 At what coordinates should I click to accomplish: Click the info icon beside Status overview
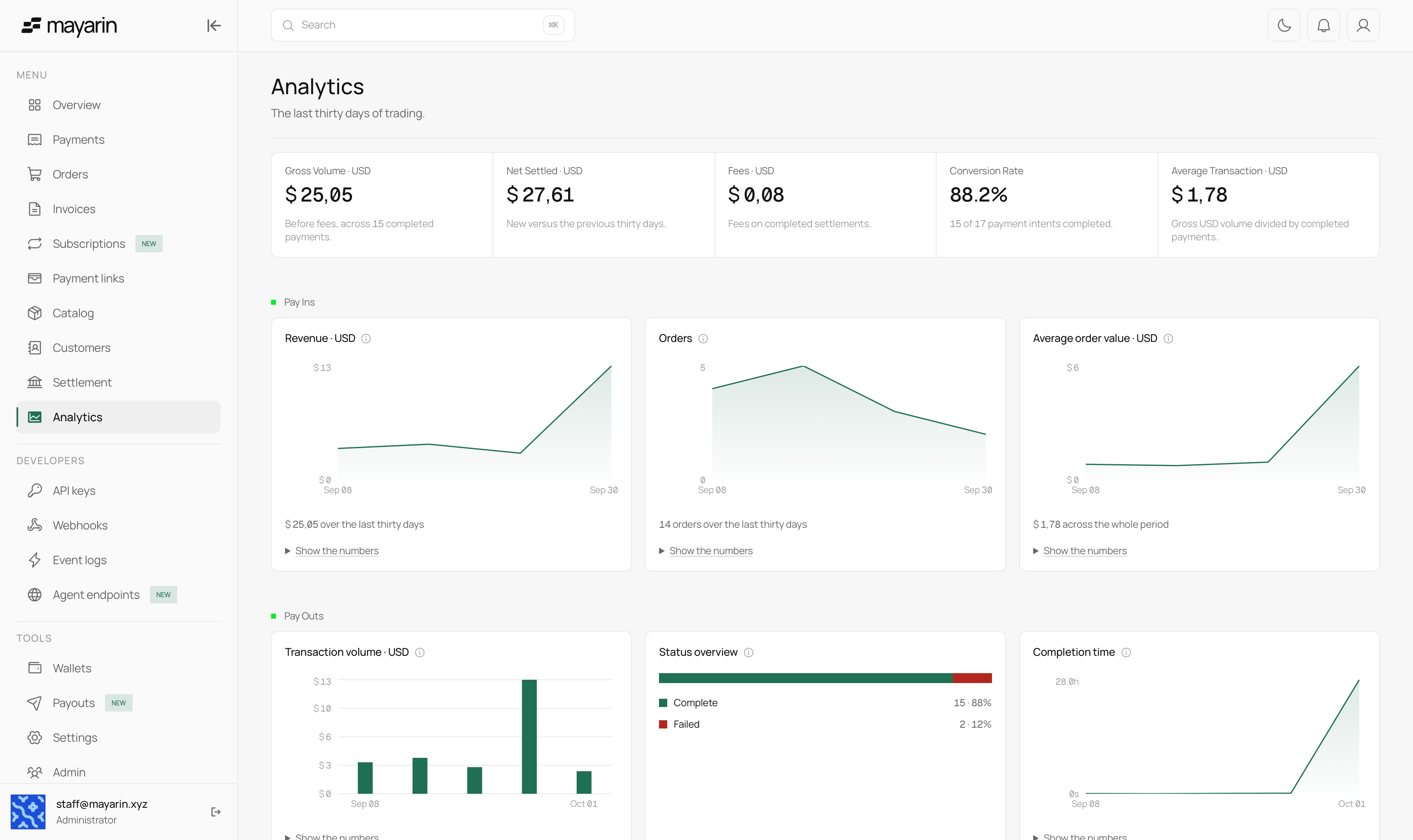click(748, 652)
